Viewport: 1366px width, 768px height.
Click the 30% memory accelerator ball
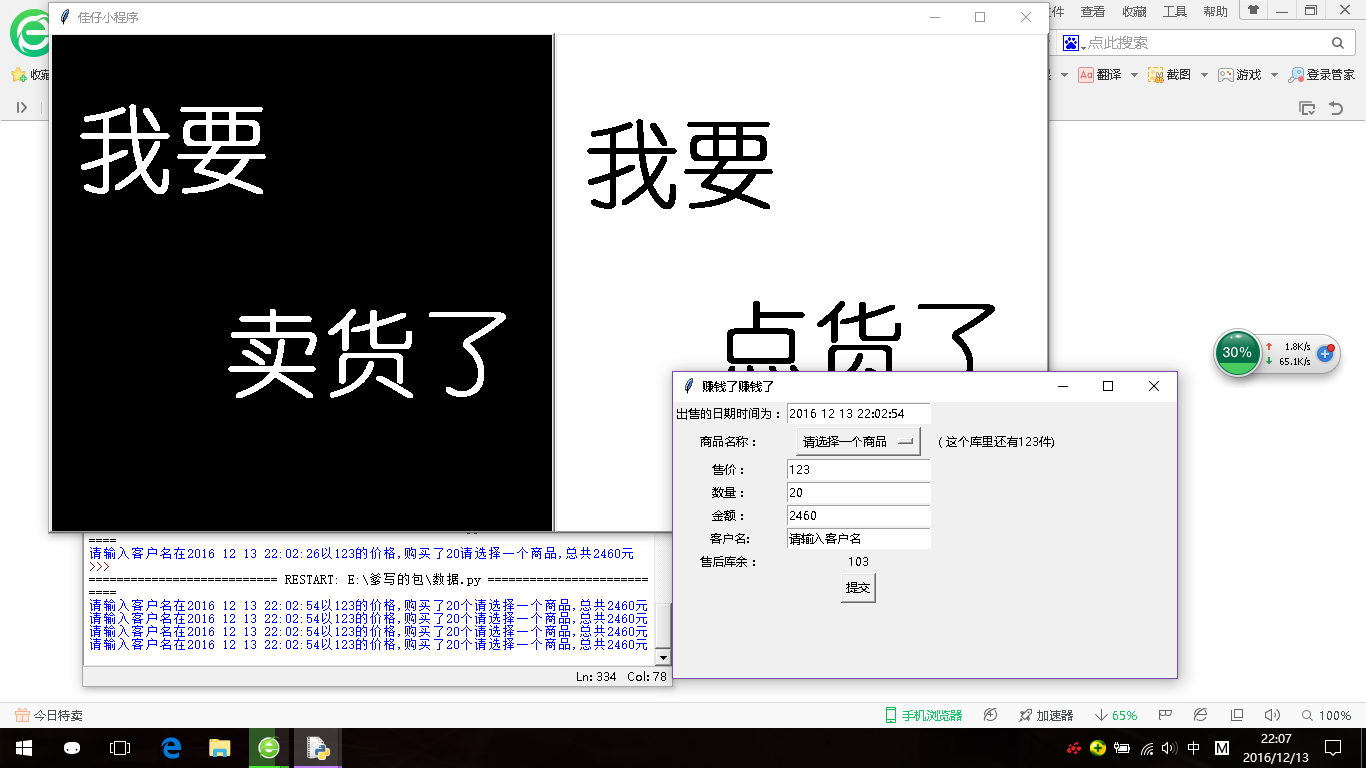(x=1237, y=353)
